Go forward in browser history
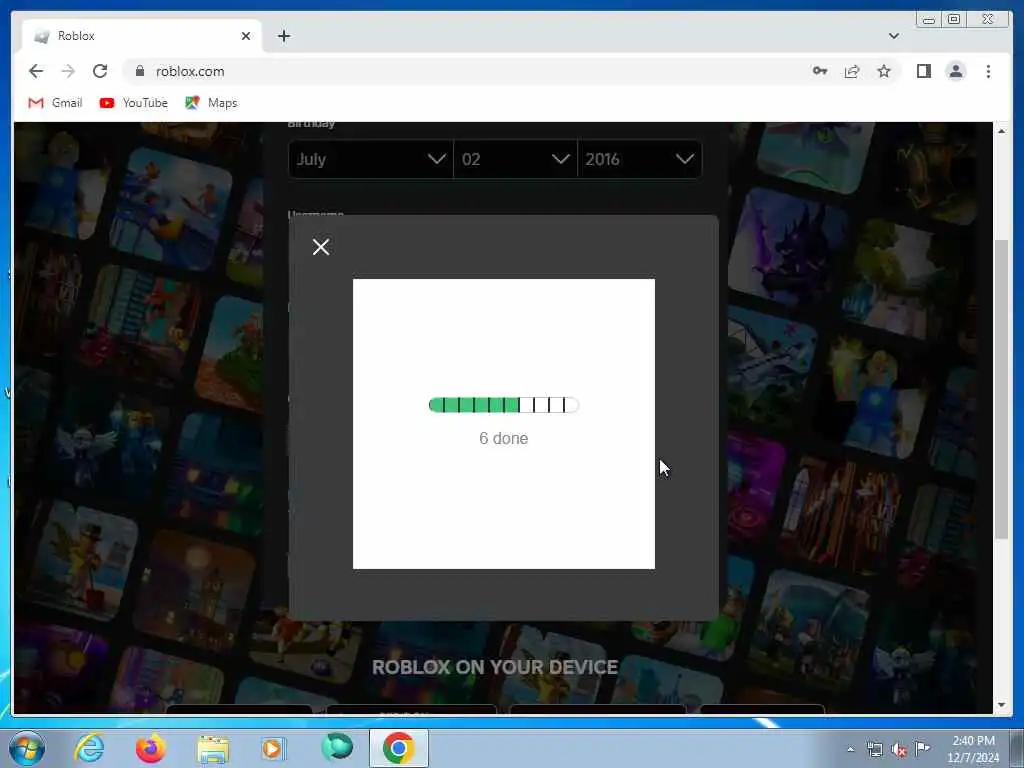1024x768 pixels. point(68,71)
